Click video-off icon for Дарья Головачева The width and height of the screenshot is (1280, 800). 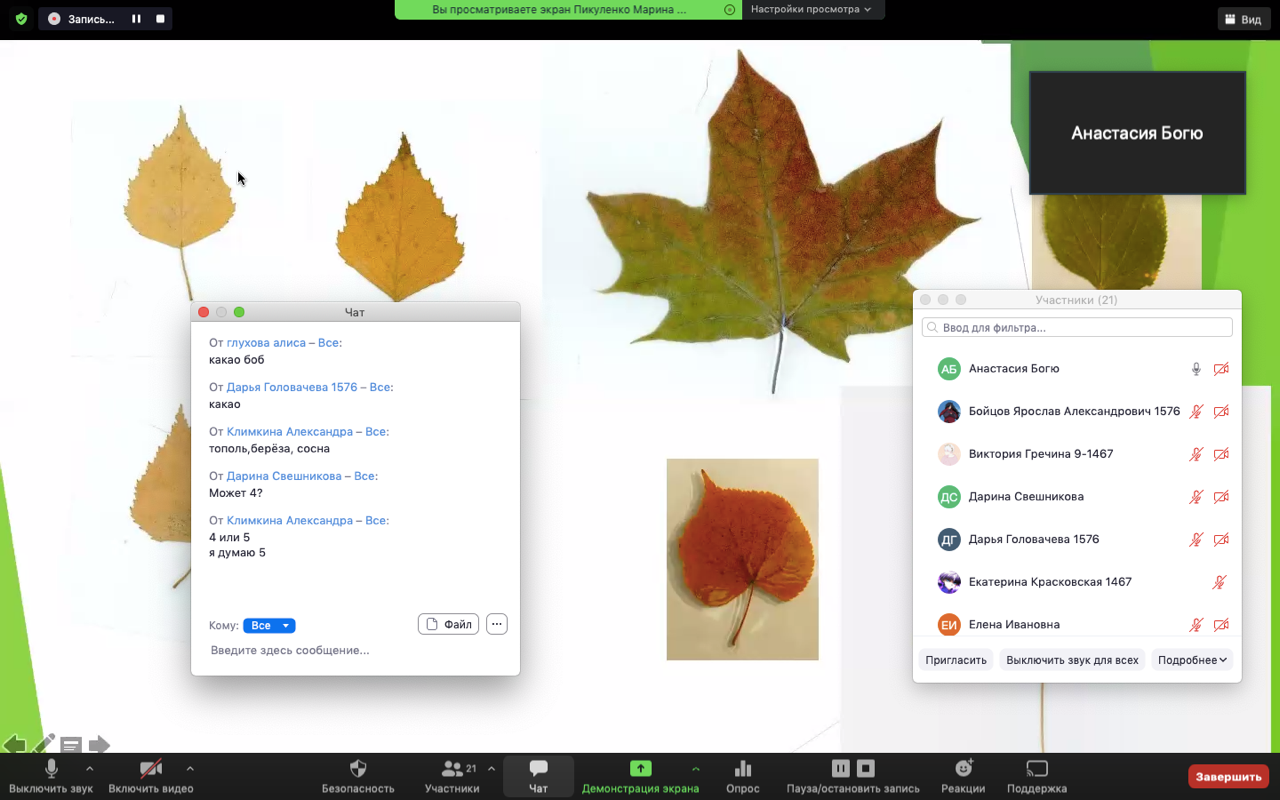[1221, 539]
